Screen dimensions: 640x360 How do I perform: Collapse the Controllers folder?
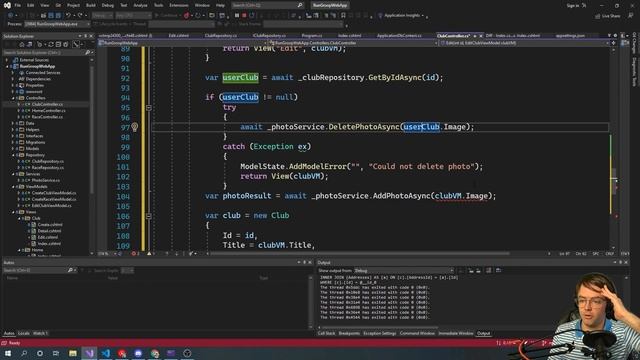coord(13,98)
